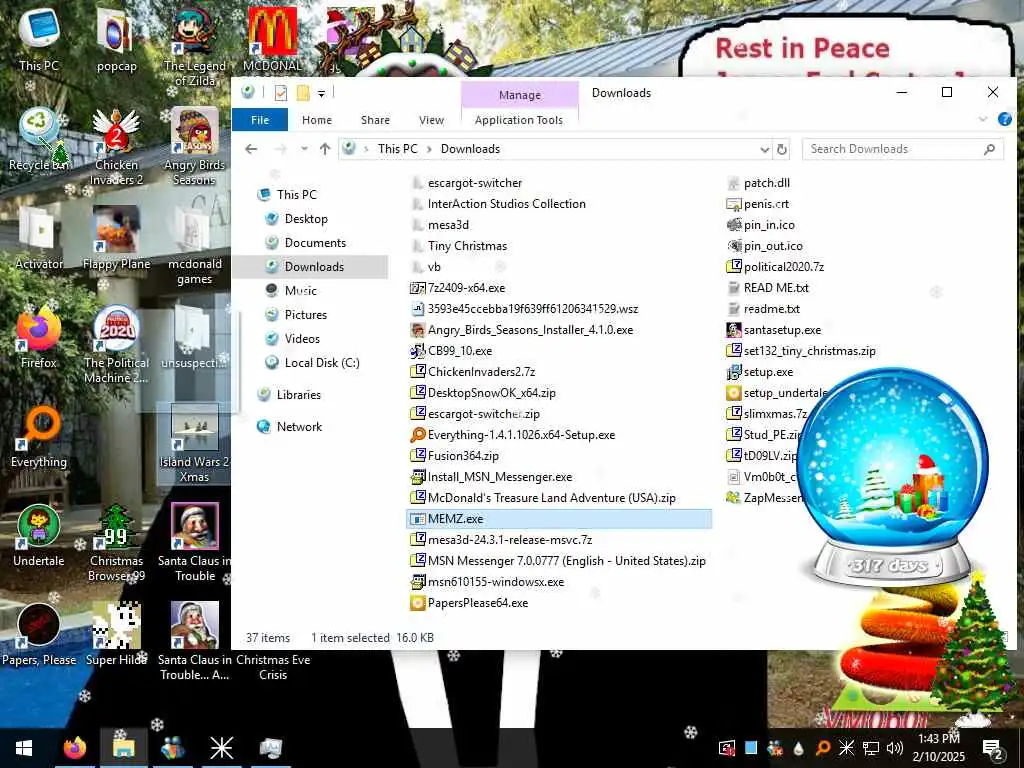Open Christmas Browser 99 desktop icon

(116, 542)
